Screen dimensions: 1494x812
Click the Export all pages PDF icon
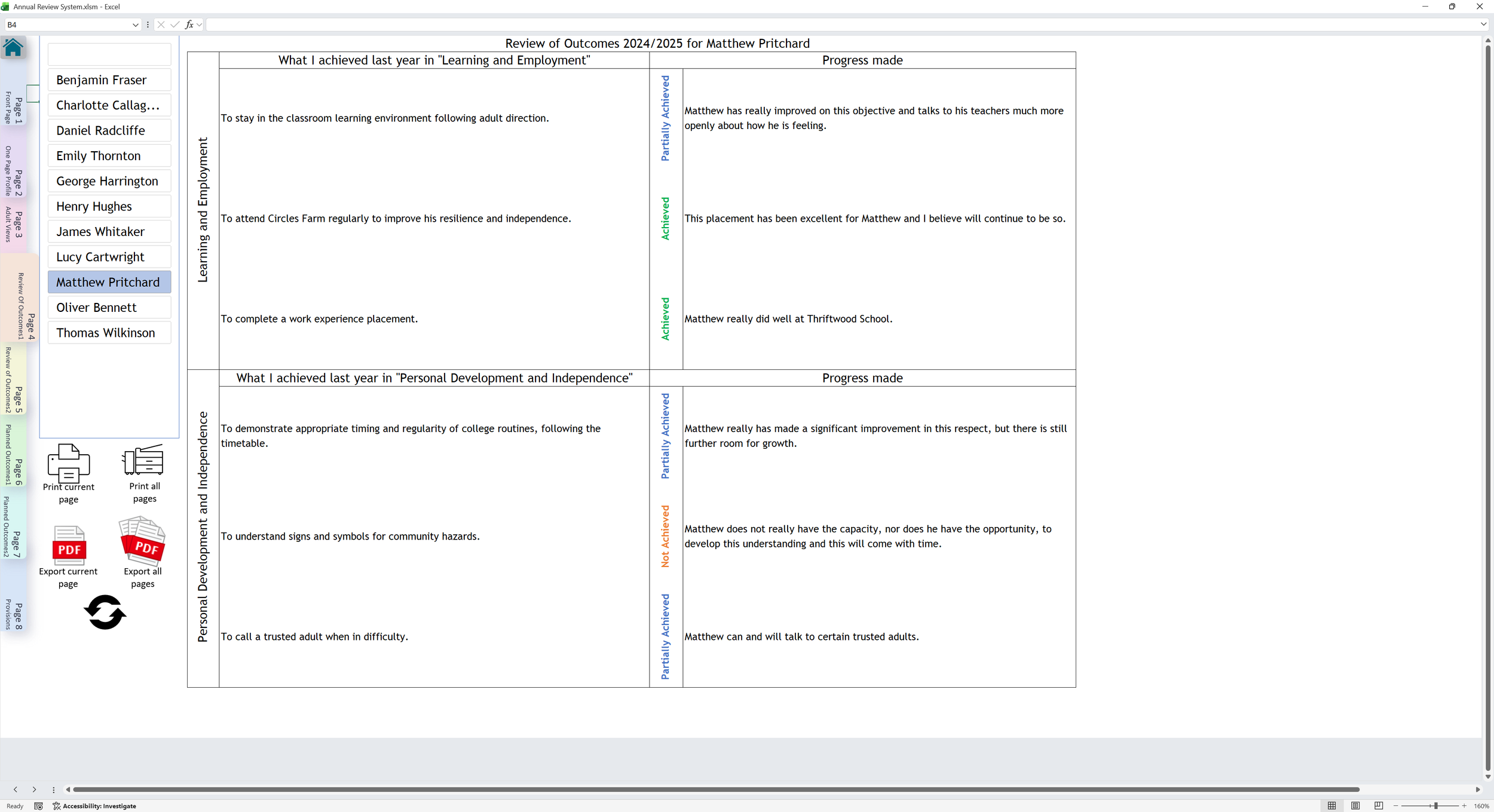pos(142,541)
